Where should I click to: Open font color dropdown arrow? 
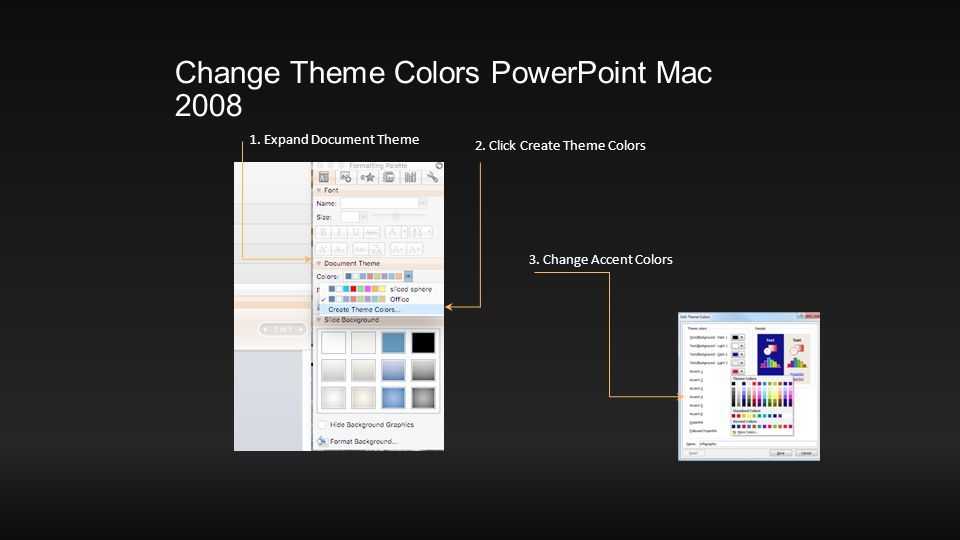pos(404,232)
